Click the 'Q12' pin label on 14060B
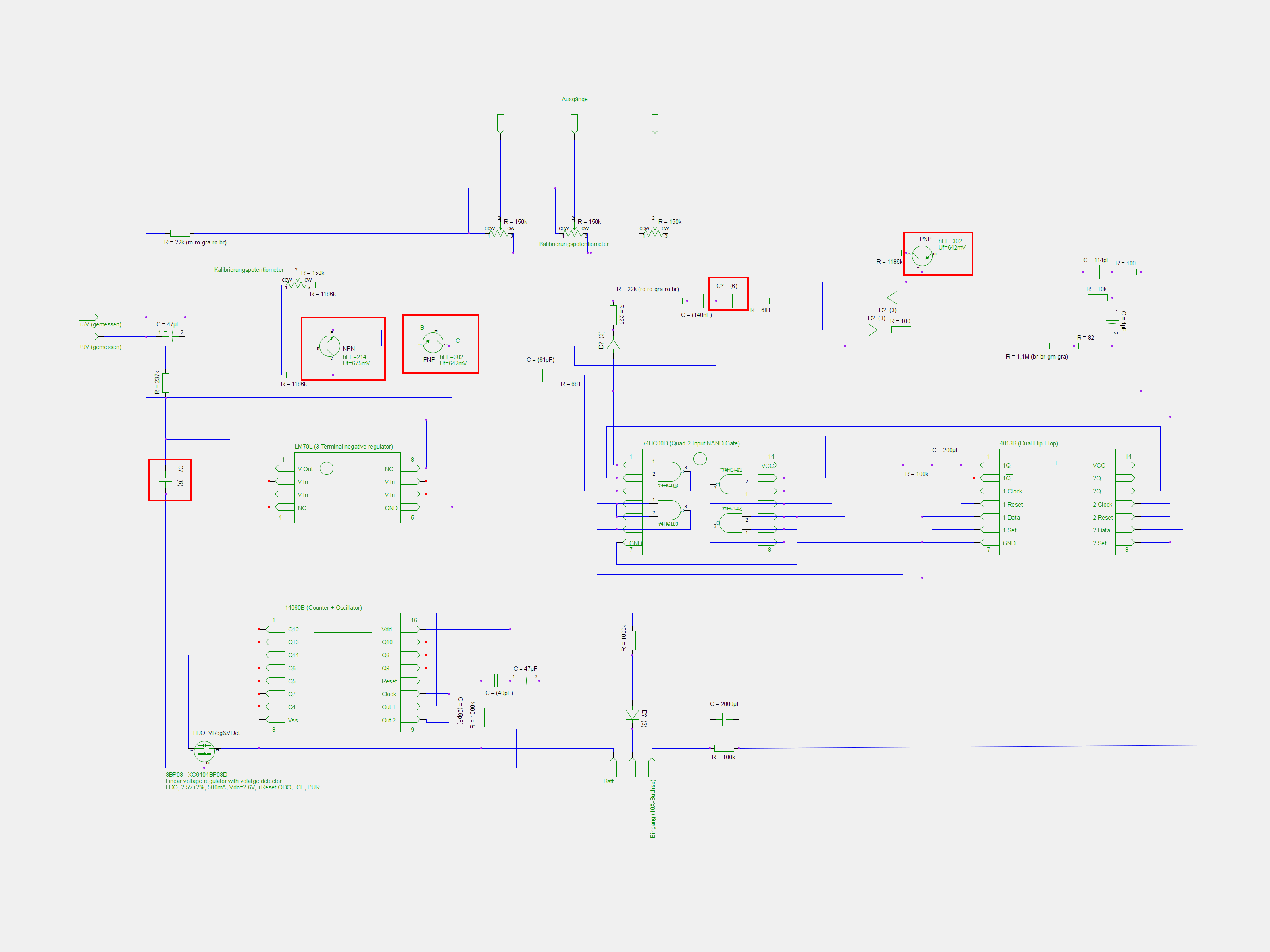The width and height of the screenshot is (1270, 952). 293,630
